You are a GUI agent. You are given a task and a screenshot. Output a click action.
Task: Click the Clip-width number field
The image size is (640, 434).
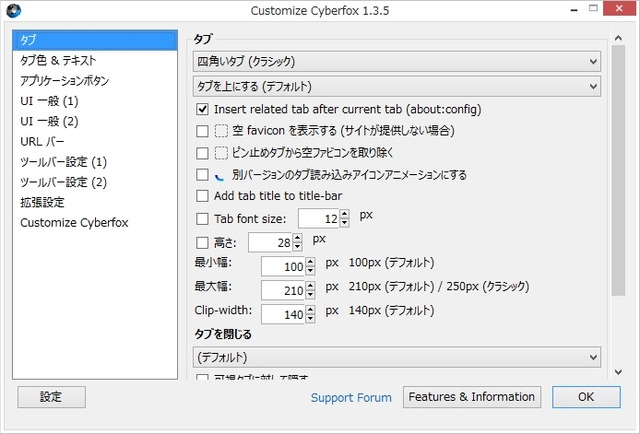(x=283, y=314)
